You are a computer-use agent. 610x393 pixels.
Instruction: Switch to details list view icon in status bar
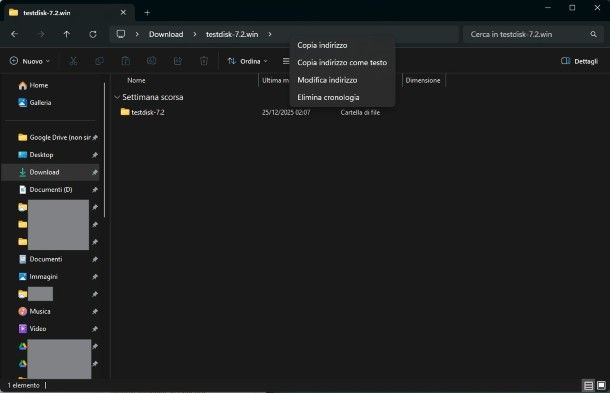click(x=589, y=385)
